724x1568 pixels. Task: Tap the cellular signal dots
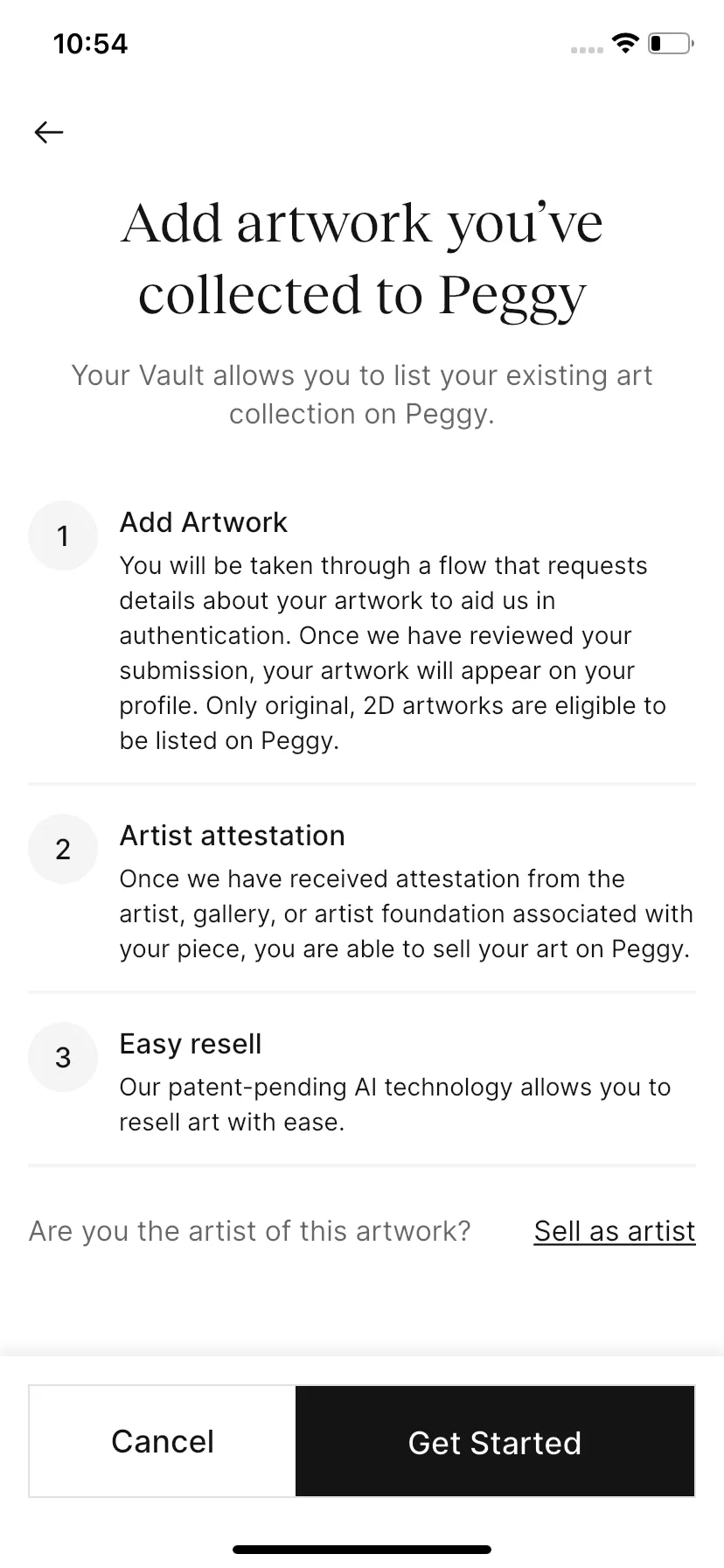(587, 50)
